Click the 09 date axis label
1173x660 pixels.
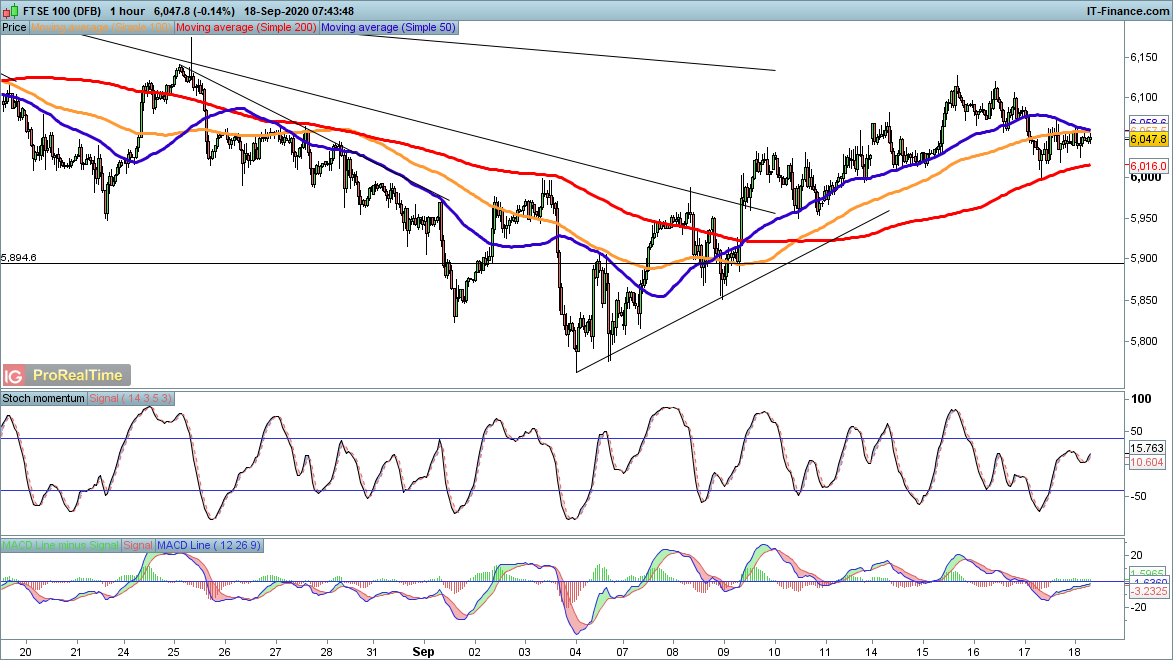point(723,652)
